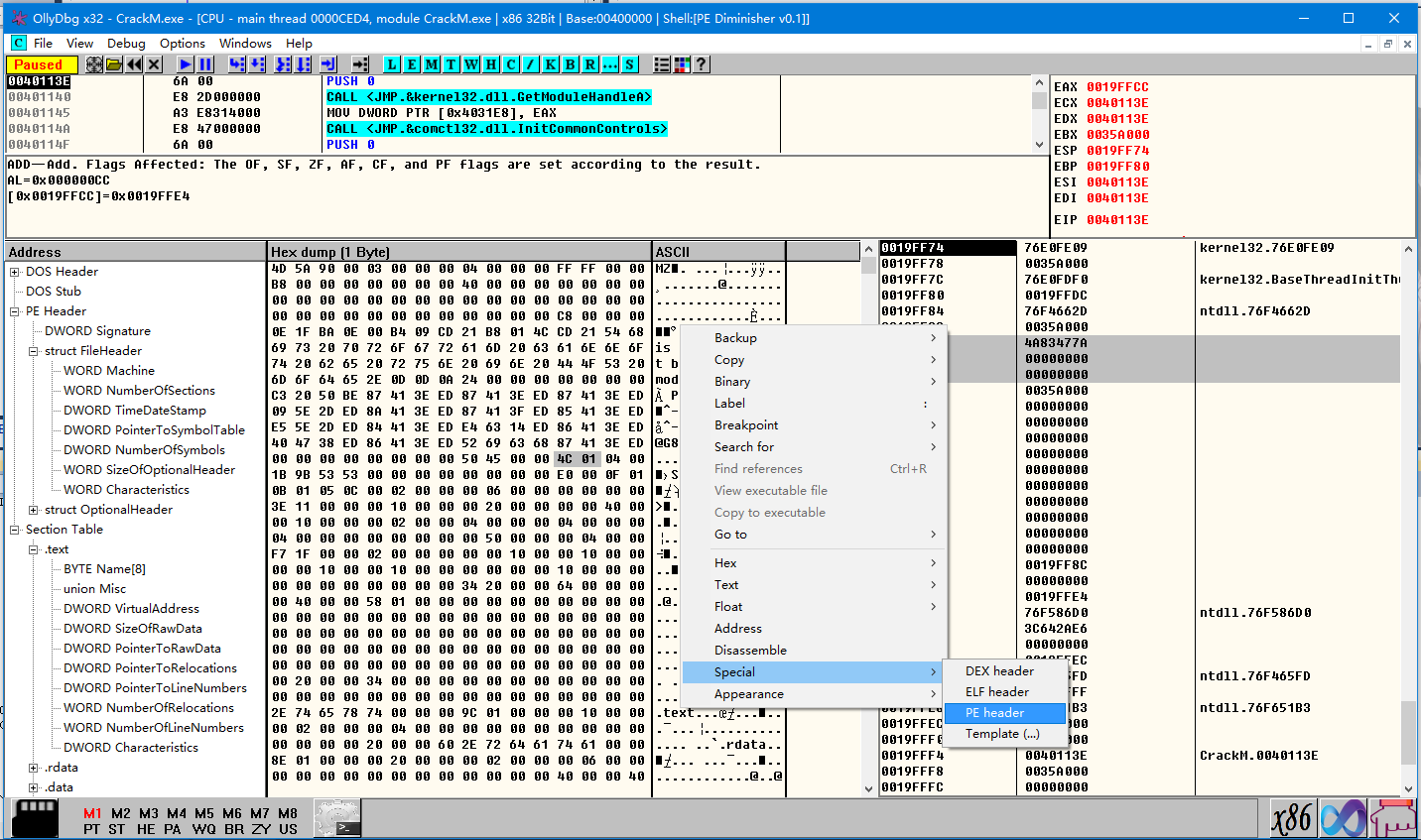Image resolution: width=1421 pixels, height=840 pixels.
Task: Expand the .data section node
Action: [x=34, y=787]
